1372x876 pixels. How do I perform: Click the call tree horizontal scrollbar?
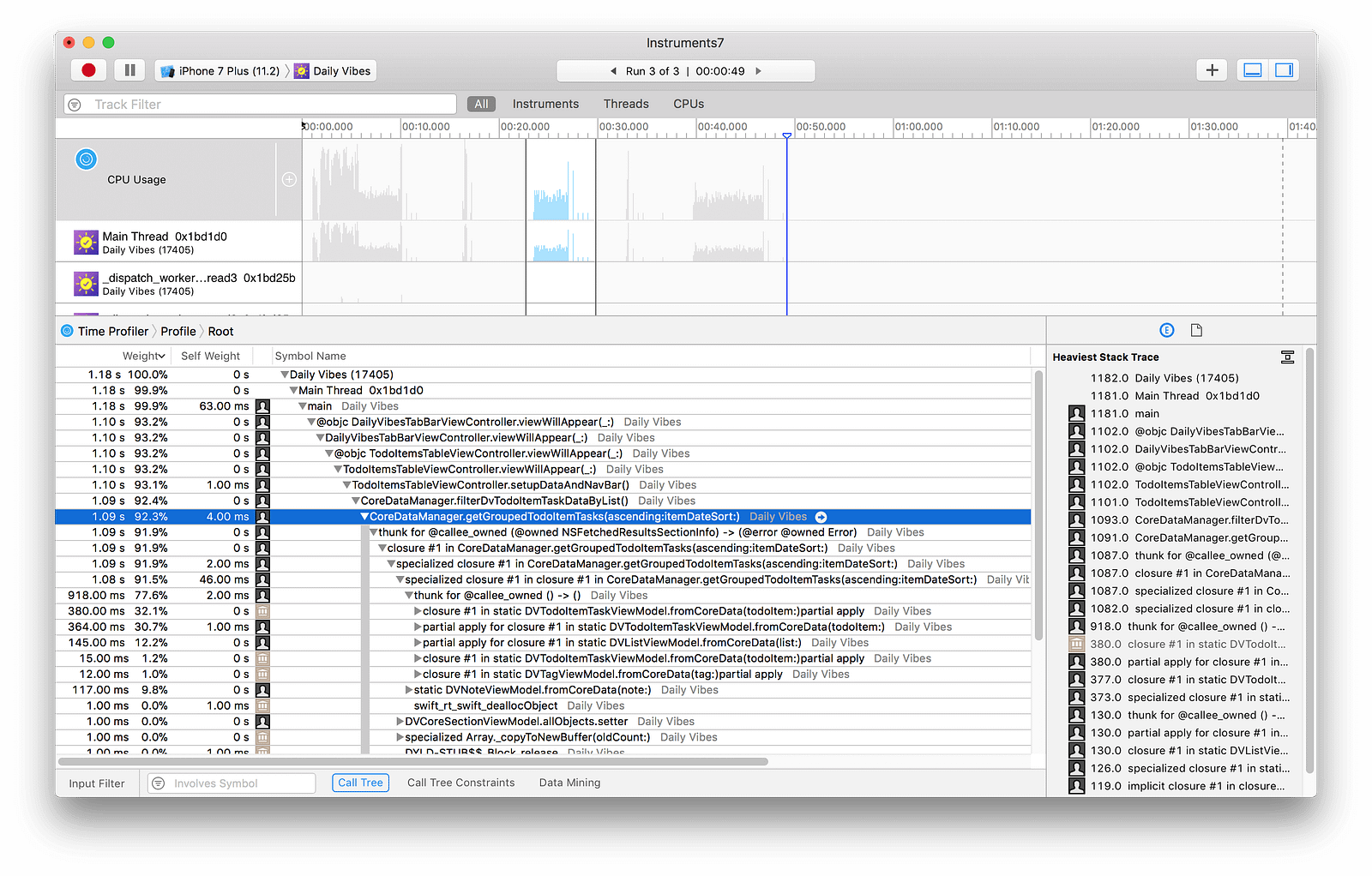click(413, 761)
